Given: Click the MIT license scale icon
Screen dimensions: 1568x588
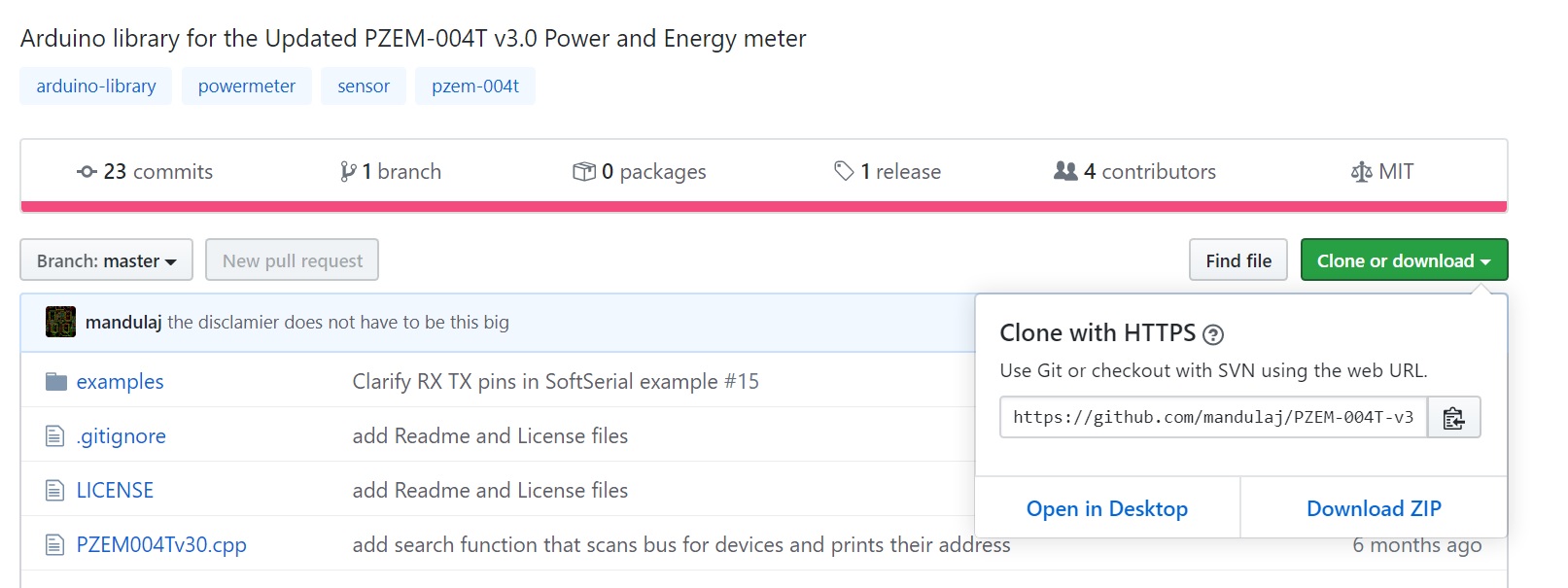Looking at the screenshot, I should pos(1361,172).
